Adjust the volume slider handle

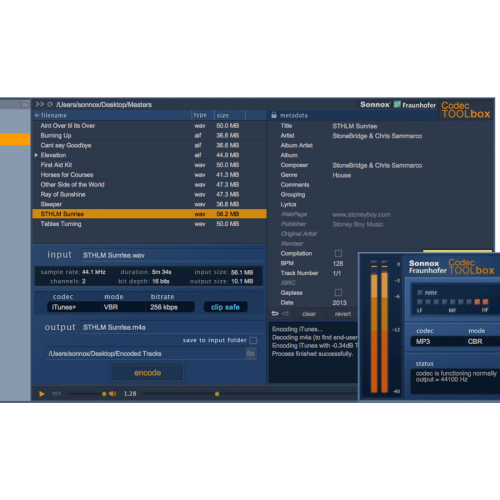tap(104, 394)
